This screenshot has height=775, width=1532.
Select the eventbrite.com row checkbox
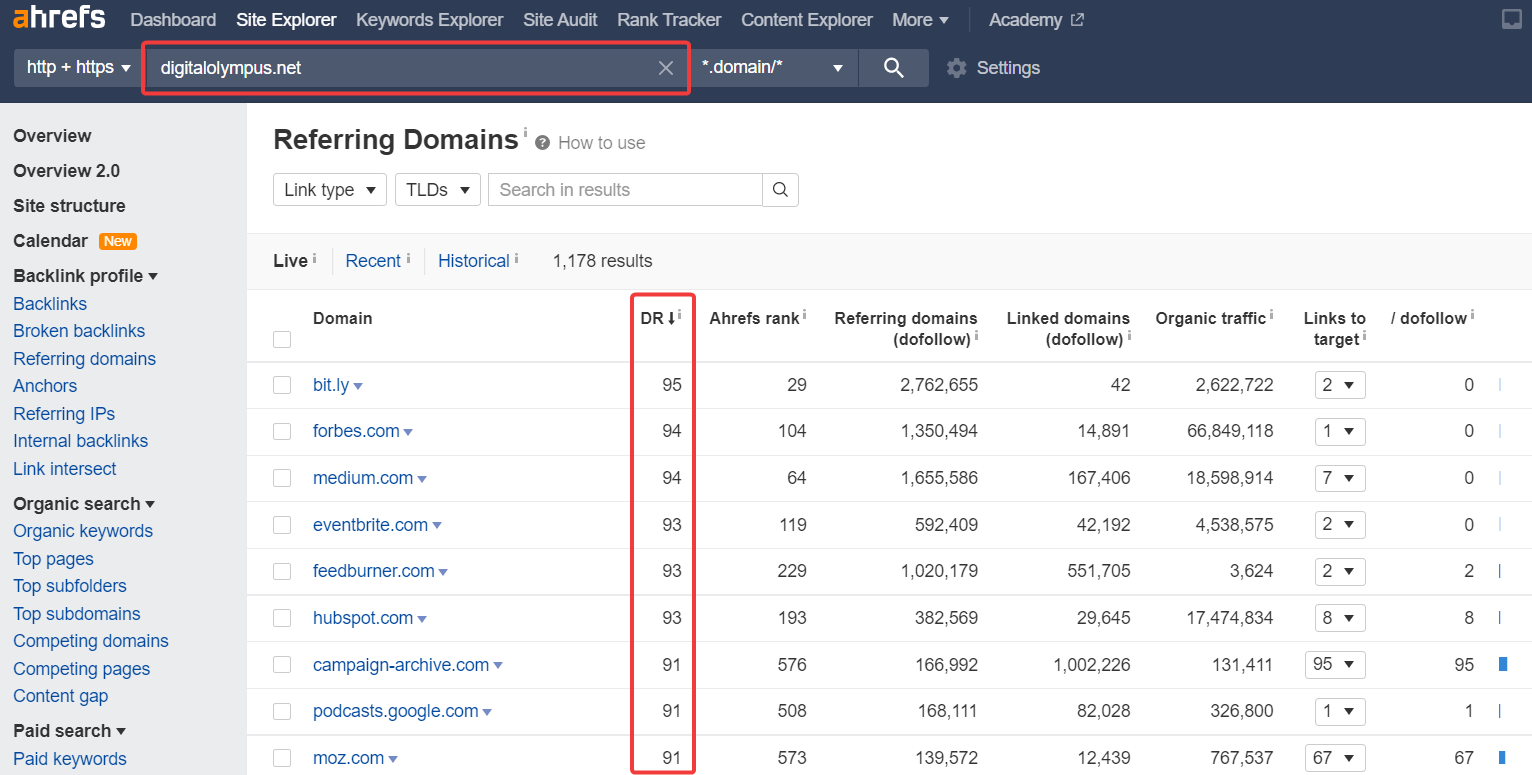click(x=282, y=525)
